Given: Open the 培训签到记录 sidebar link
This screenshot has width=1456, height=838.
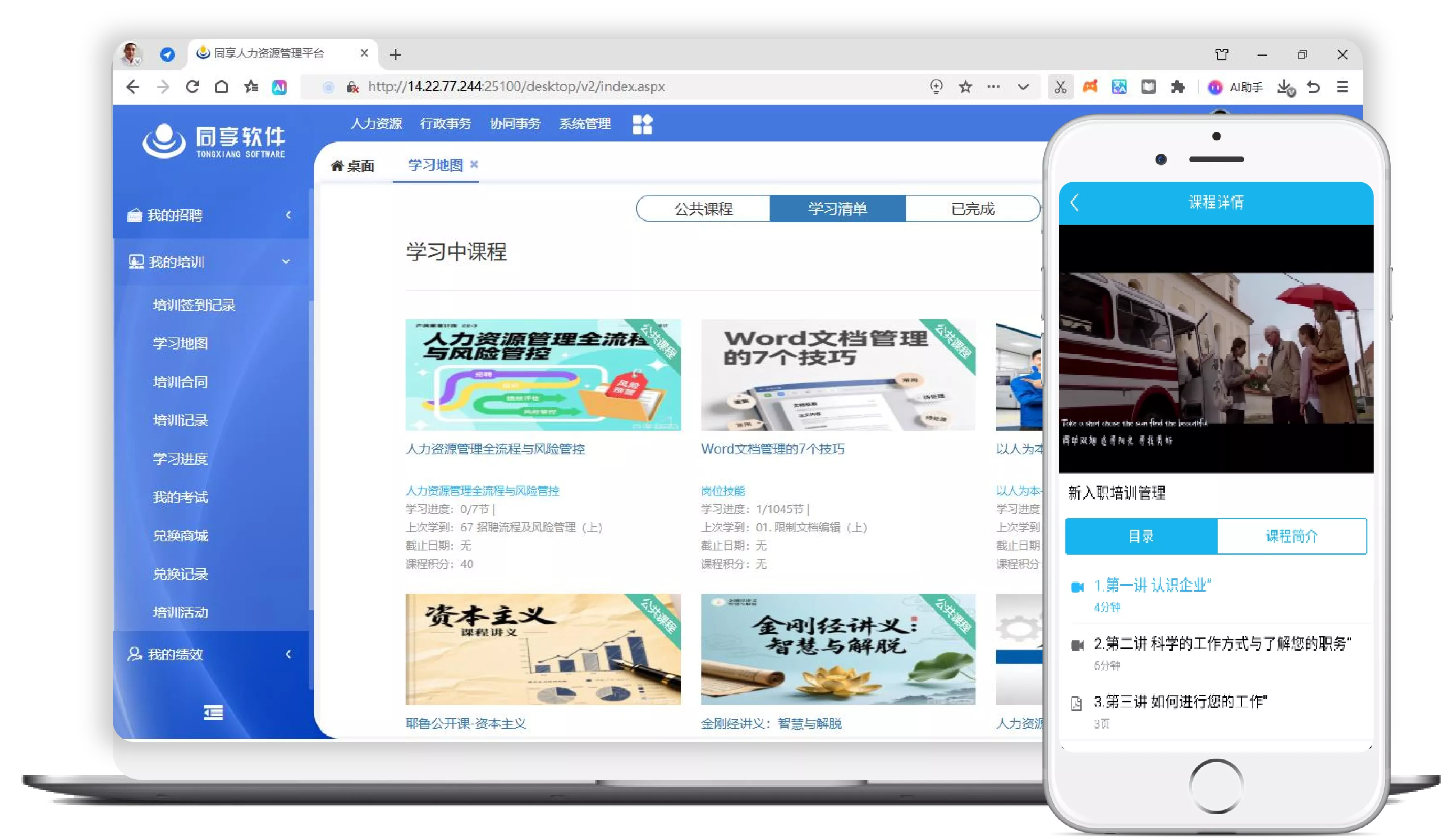Looking at the screenshot, I should click(194, 305).
